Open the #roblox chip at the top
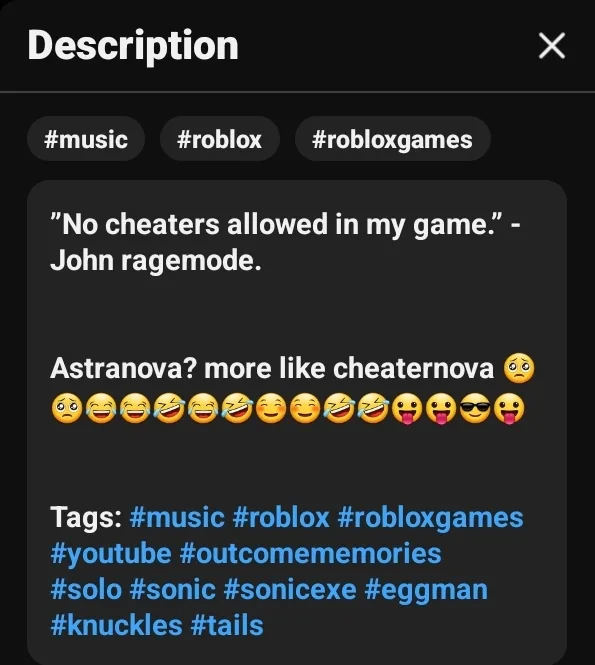Viewport: 595px width, 665px height. click(220, 139)
